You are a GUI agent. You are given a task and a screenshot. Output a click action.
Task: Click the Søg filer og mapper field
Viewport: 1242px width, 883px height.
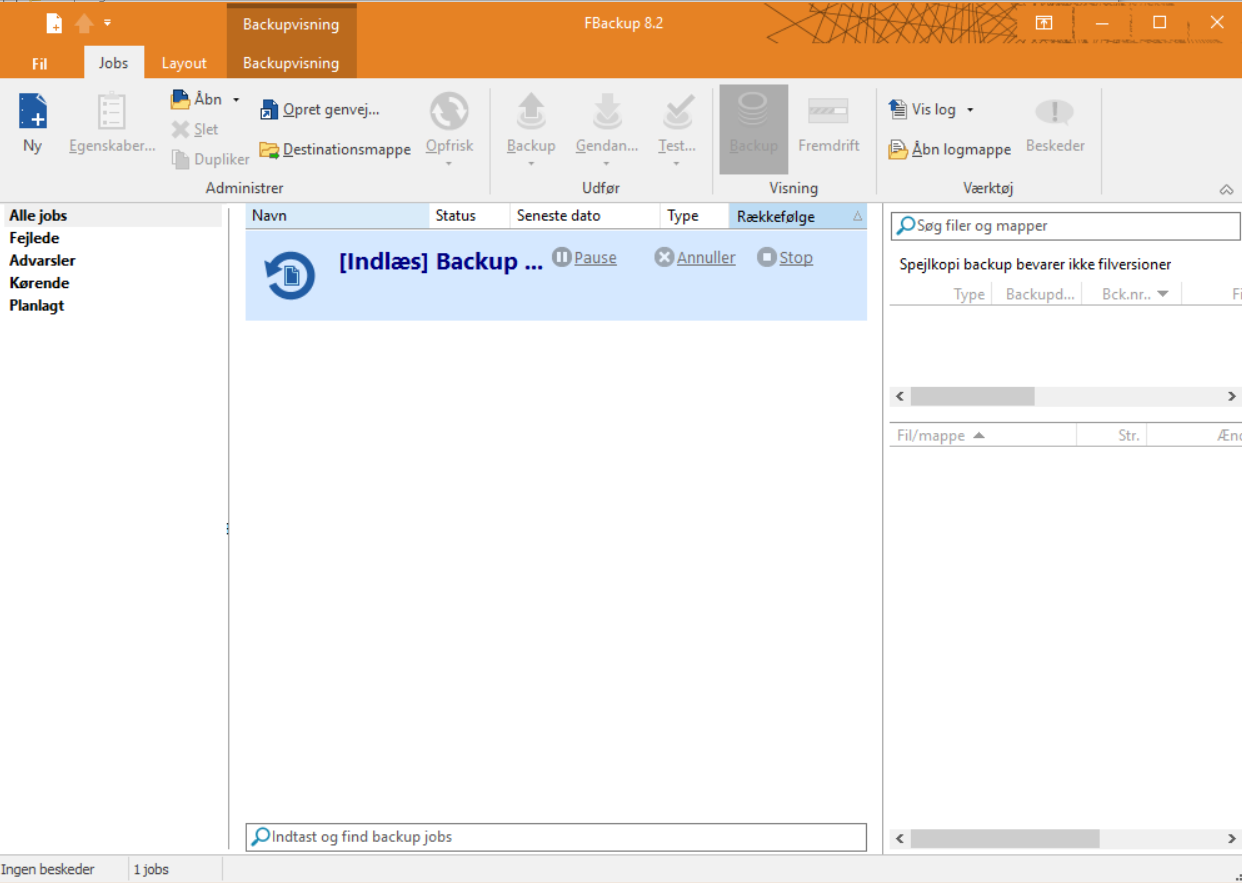pyautogui.click(x=1065, y=226)
